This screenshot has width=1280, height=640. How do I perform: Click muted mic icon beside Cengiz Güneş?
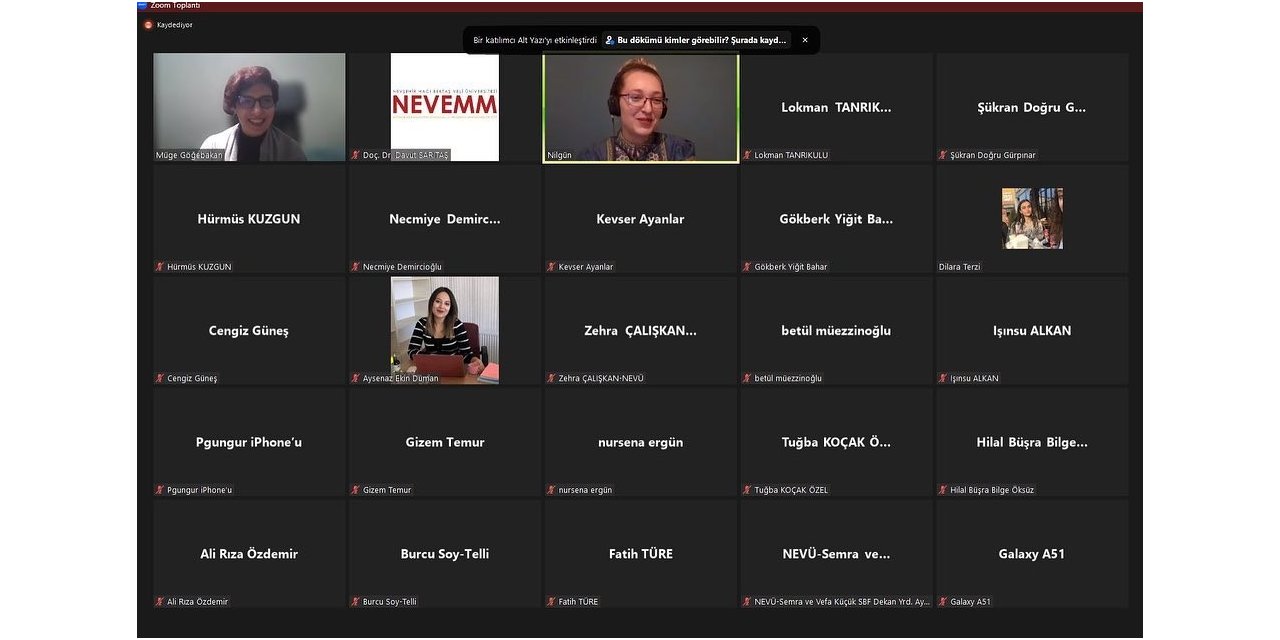pos(160,378)
